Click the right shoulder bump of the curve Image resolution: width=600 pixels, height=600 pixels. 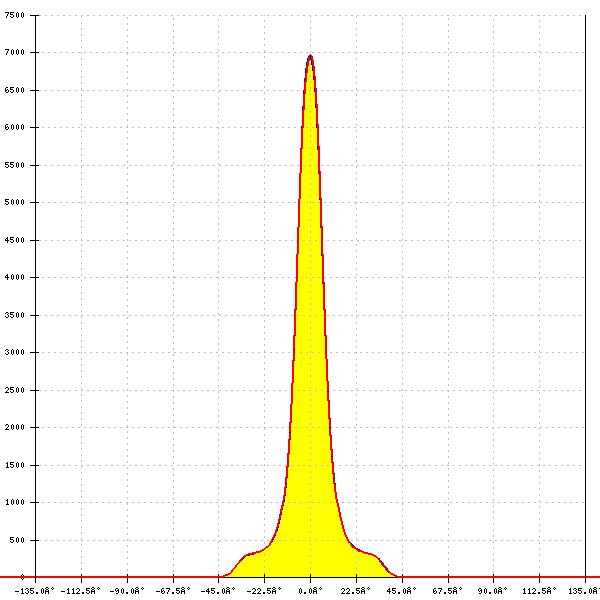pyautogui.click(x=371, y=553)
